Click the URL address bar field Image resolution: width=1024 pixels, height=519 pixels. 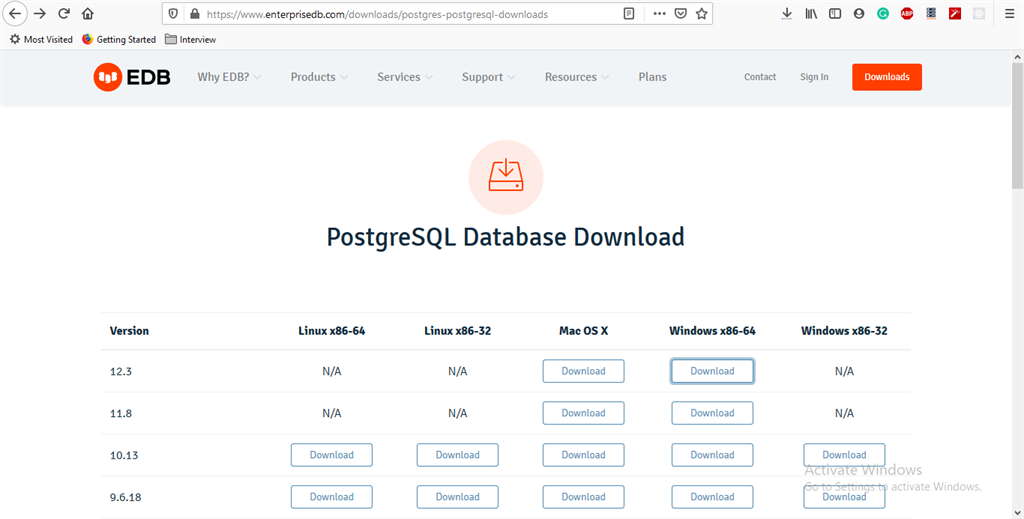click(400, 14)
